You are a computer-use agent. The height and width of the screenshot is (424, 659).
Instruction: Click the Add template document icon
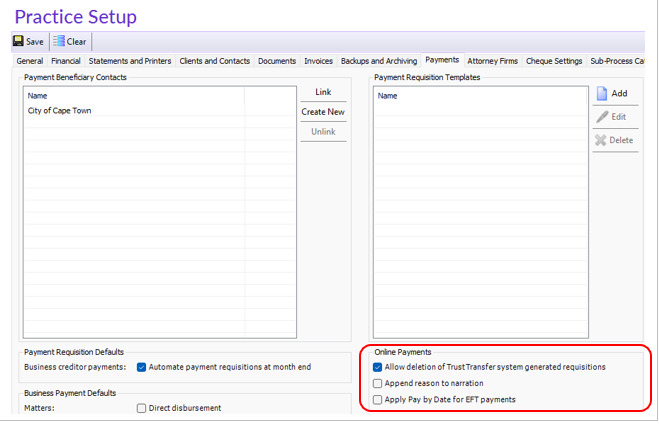coord(602,93)
